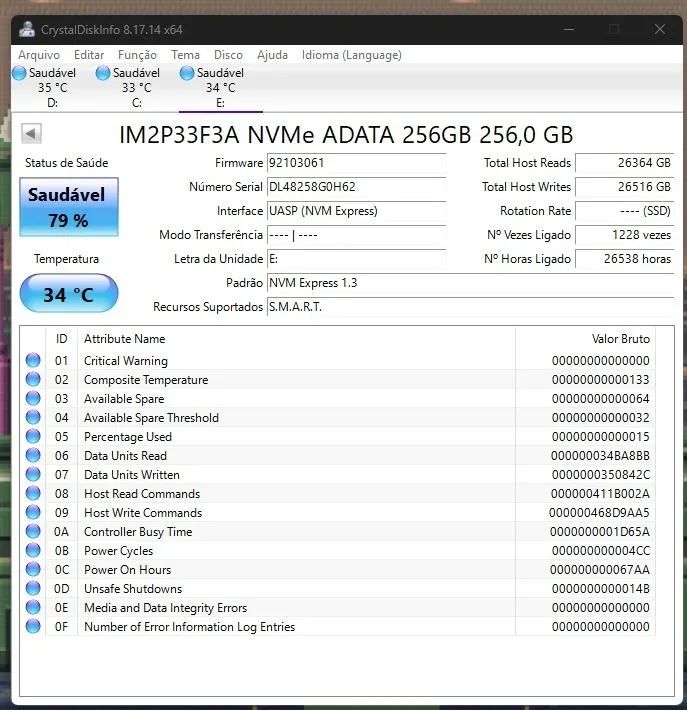Viewport: 687px width, 710px height.
Task: Click status orb for Power On Hours
Action: click(x=33, y=570)
